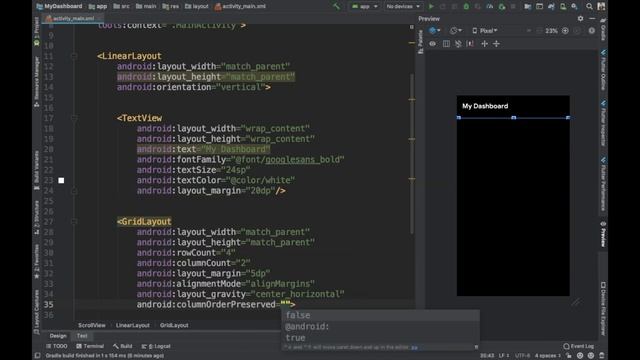Click the 4 spaces indent setting
Viewport: 640px width, 360px height.
[548, 356]
